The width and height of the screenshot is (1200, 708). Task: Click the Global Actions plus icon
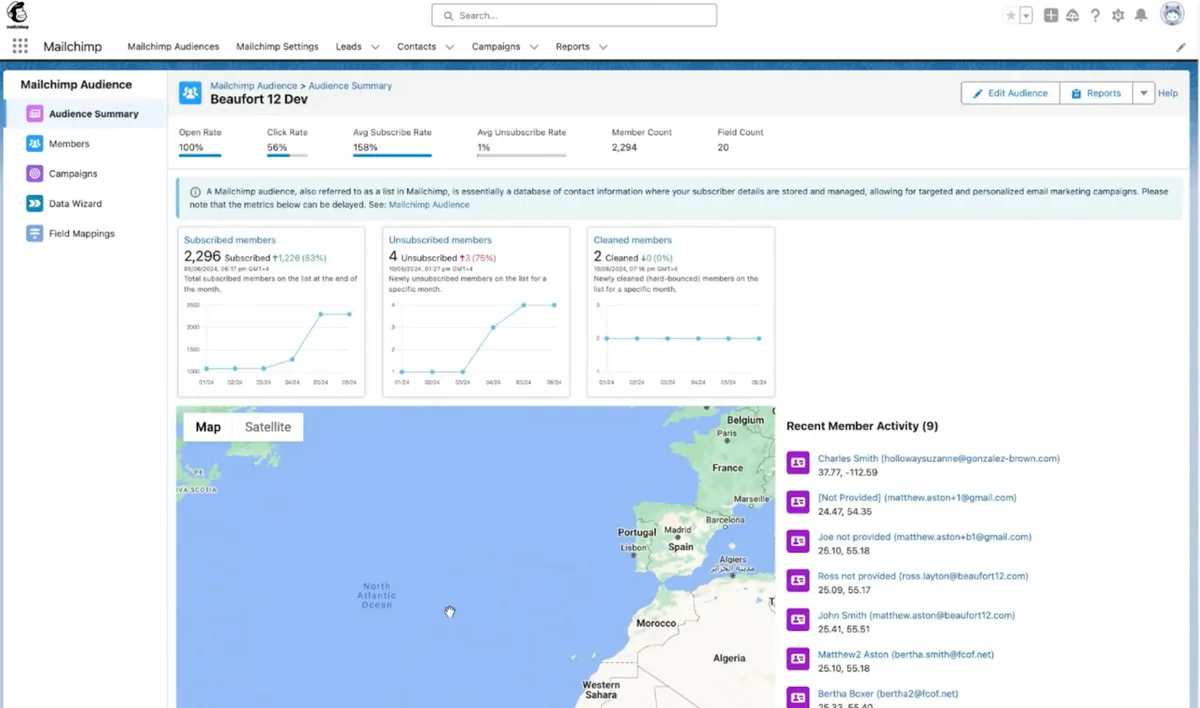1051,16
